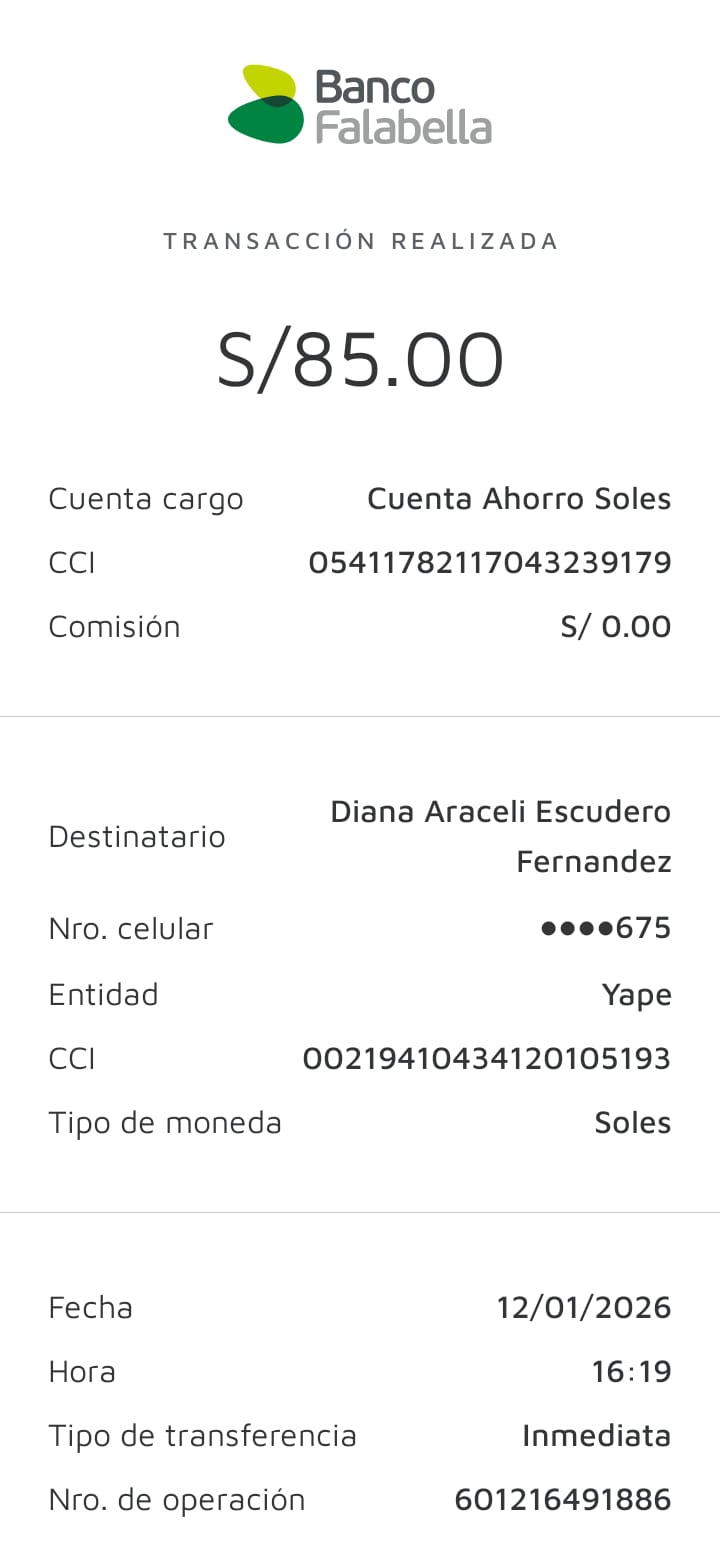Tap the masked phone number ending 675
Image resolution: width=720 pixels, height=1561 pixels.
[605, 928]
